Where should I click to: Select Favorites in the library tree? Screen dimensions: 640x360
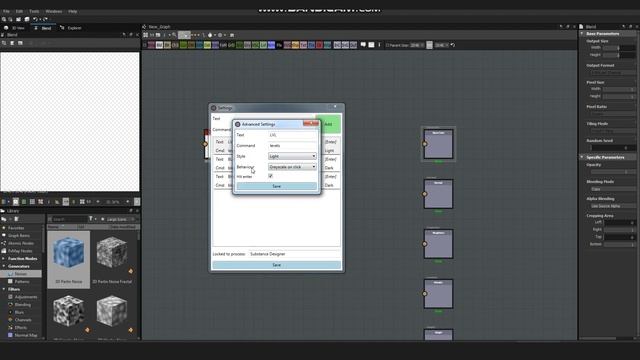(16, 228)
